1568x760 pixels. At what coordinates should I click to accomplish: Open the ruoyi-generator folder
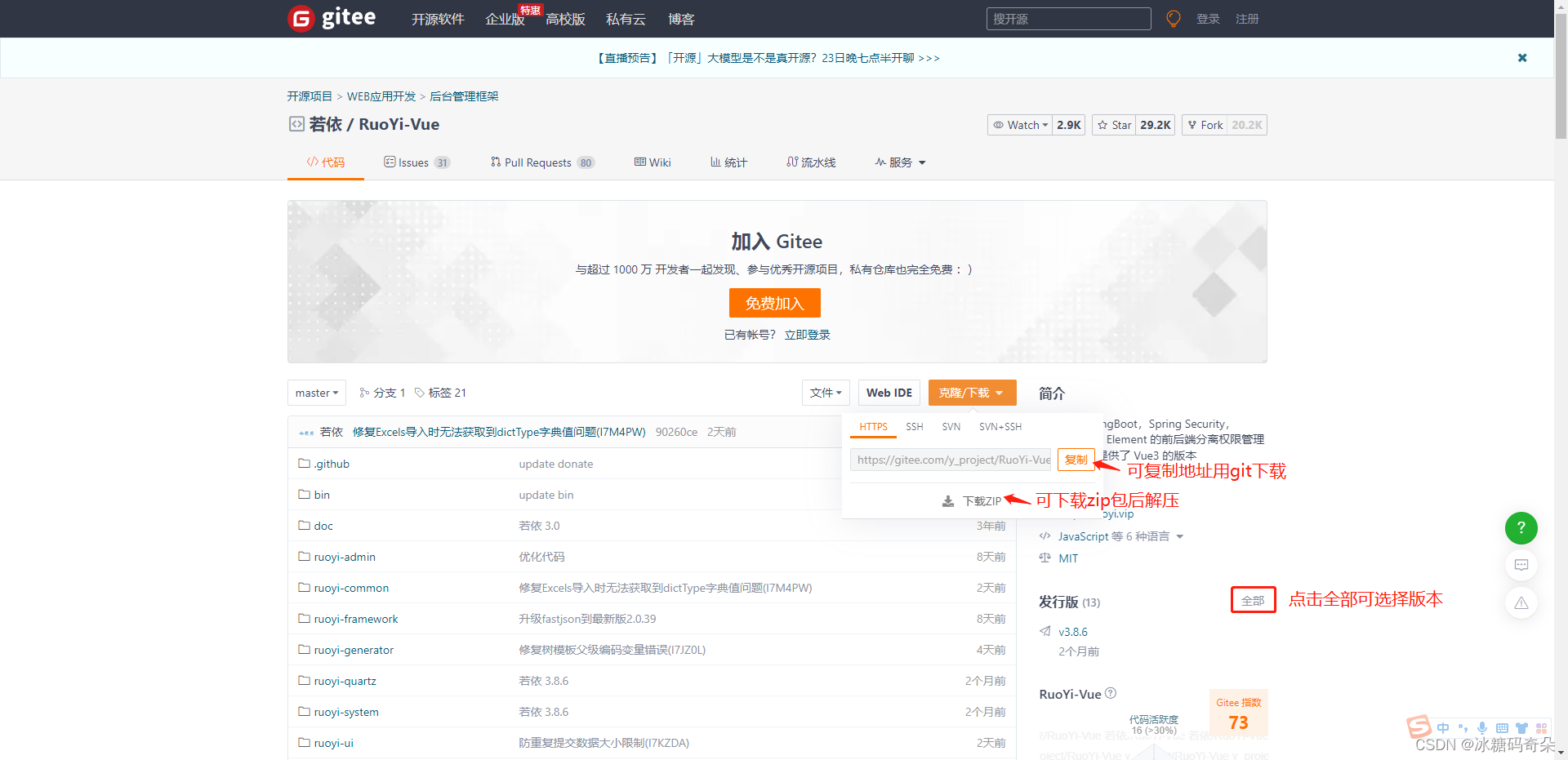[x=354, y=650]
